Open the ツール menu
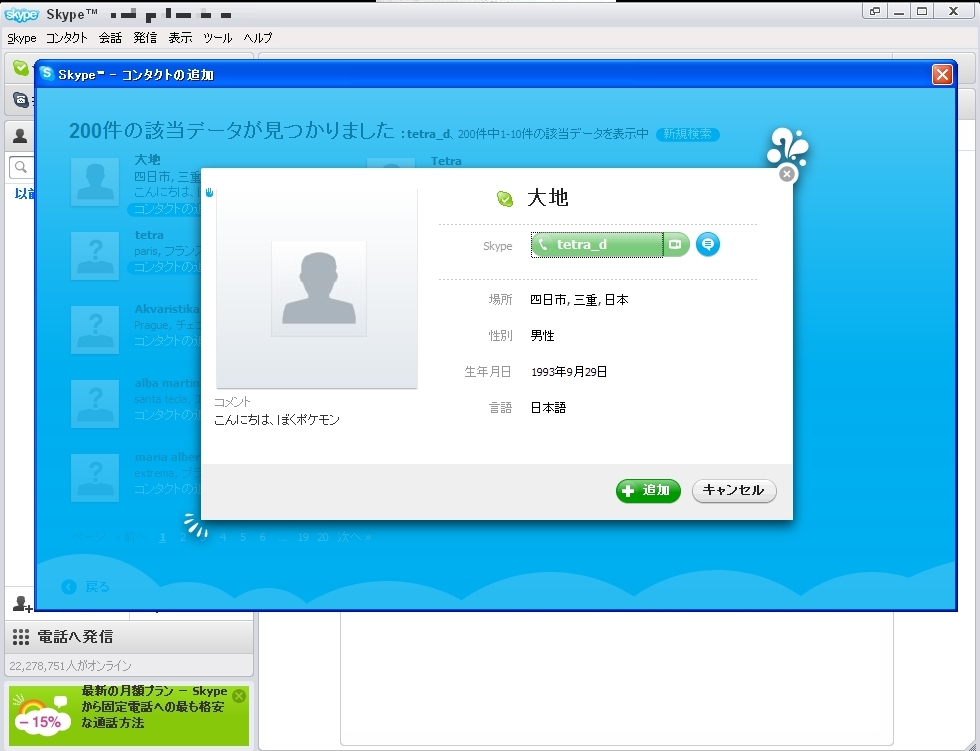 pyautogui.click(x=217, y=38)
